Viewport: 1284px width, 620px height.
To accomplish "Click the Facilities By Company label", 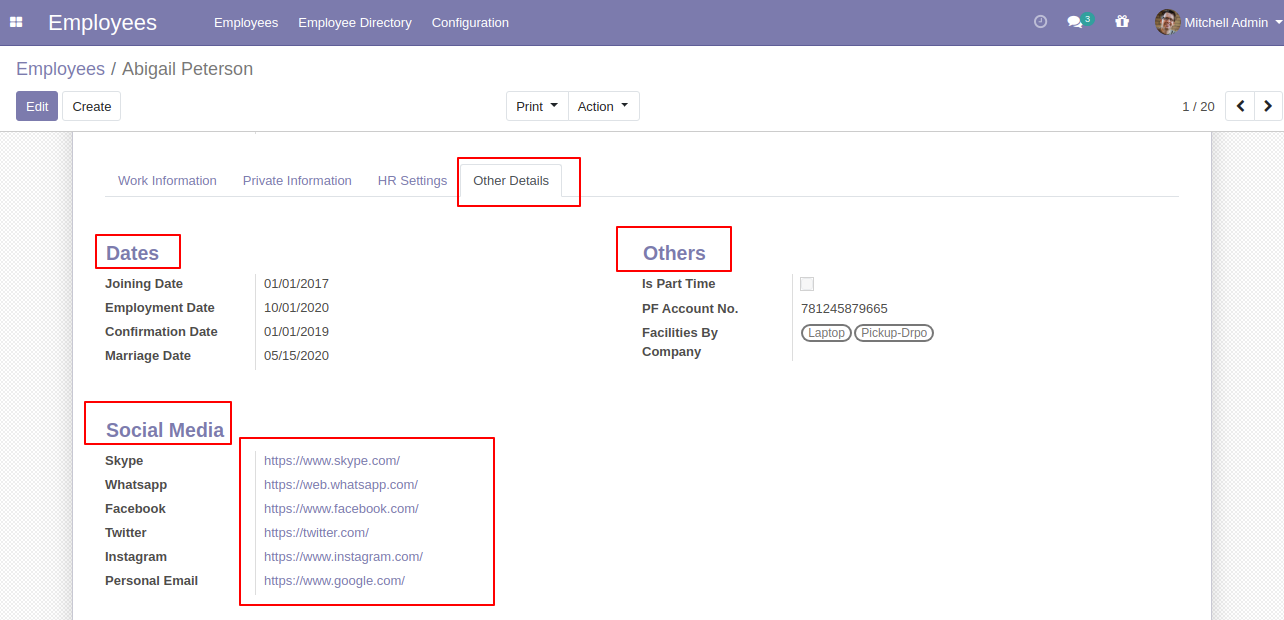I will pos(680,342).
